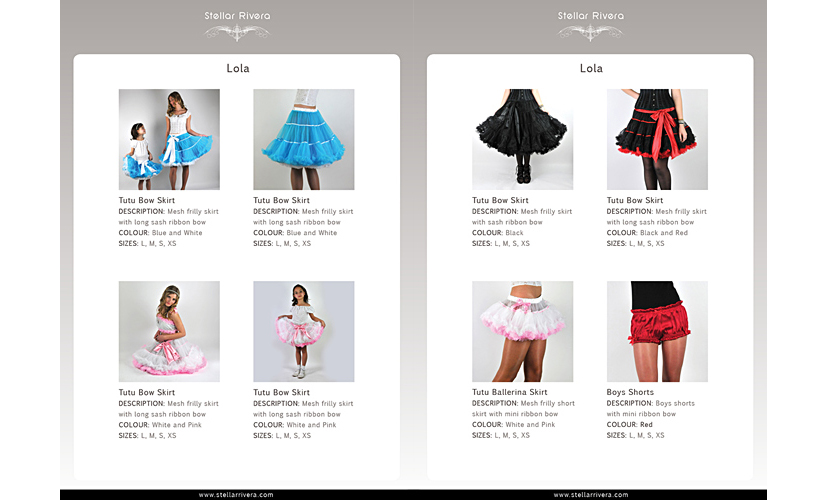Click the Tutu Bow Skirt title for Black and Red
827x500 pixels.
point(635,200)
